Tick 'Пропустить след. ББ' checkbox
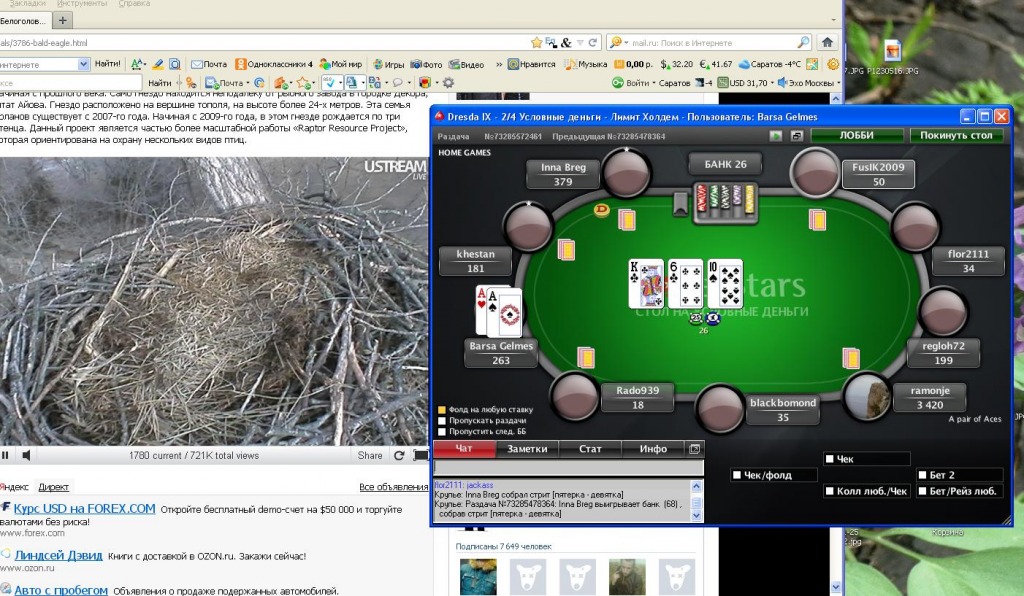1024x596 pixels. coord(441,431)
